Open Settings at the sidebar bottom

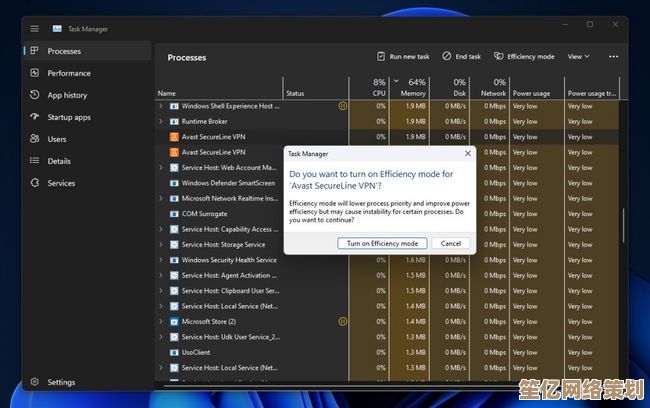click(87, 382)
